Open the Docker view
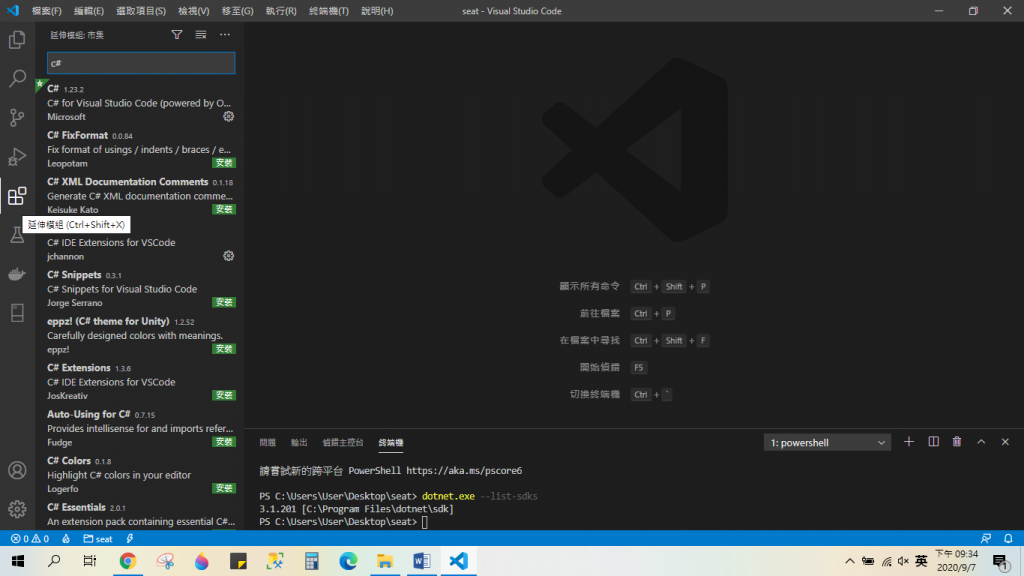Viewport: 1024px width, 576px height. coord(17,274)
